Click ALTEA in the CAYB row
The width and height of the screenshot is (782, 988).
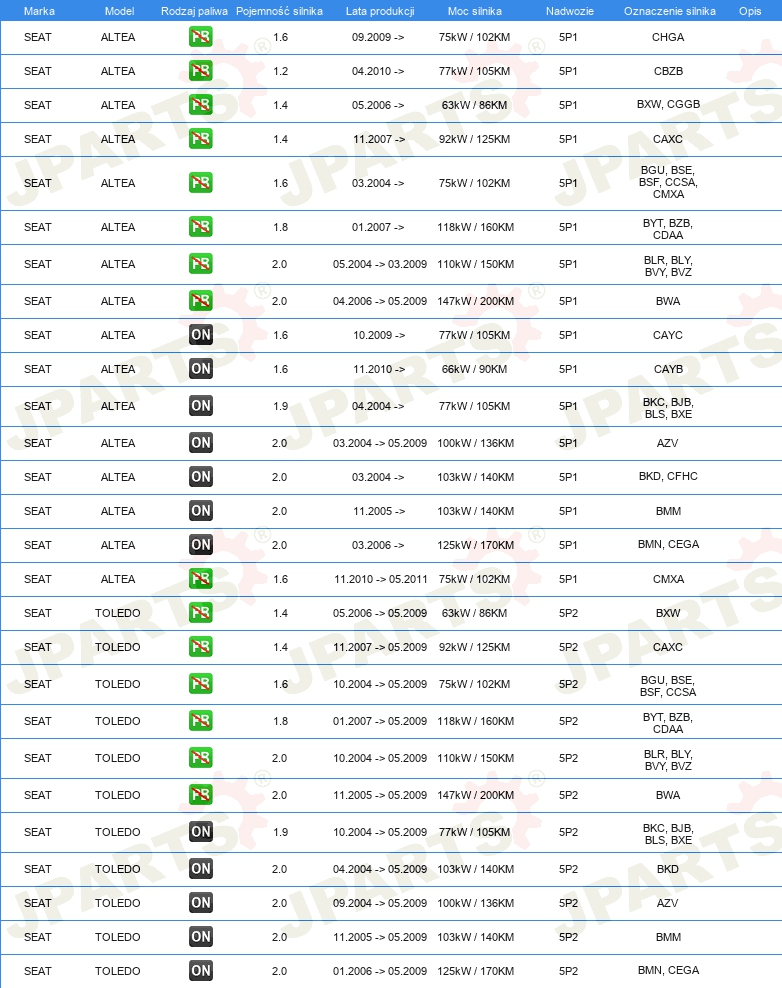pos(118,369)
